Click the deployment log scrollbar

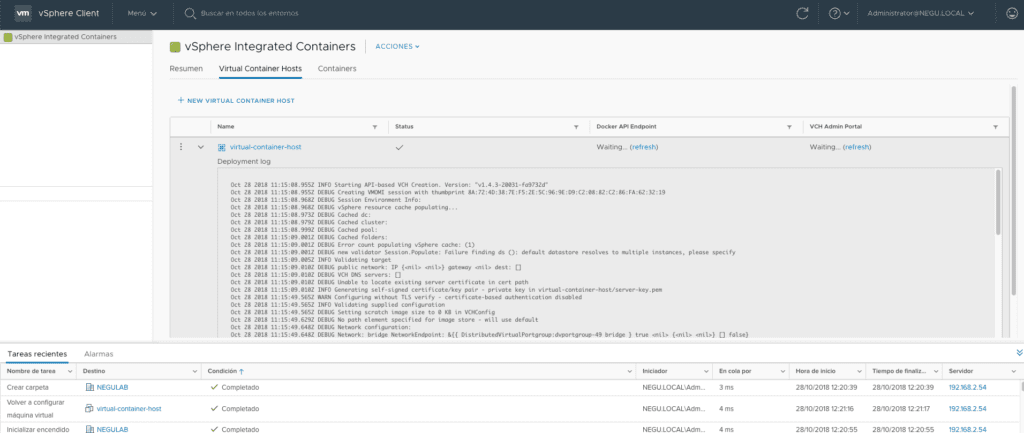coord(997,202)
